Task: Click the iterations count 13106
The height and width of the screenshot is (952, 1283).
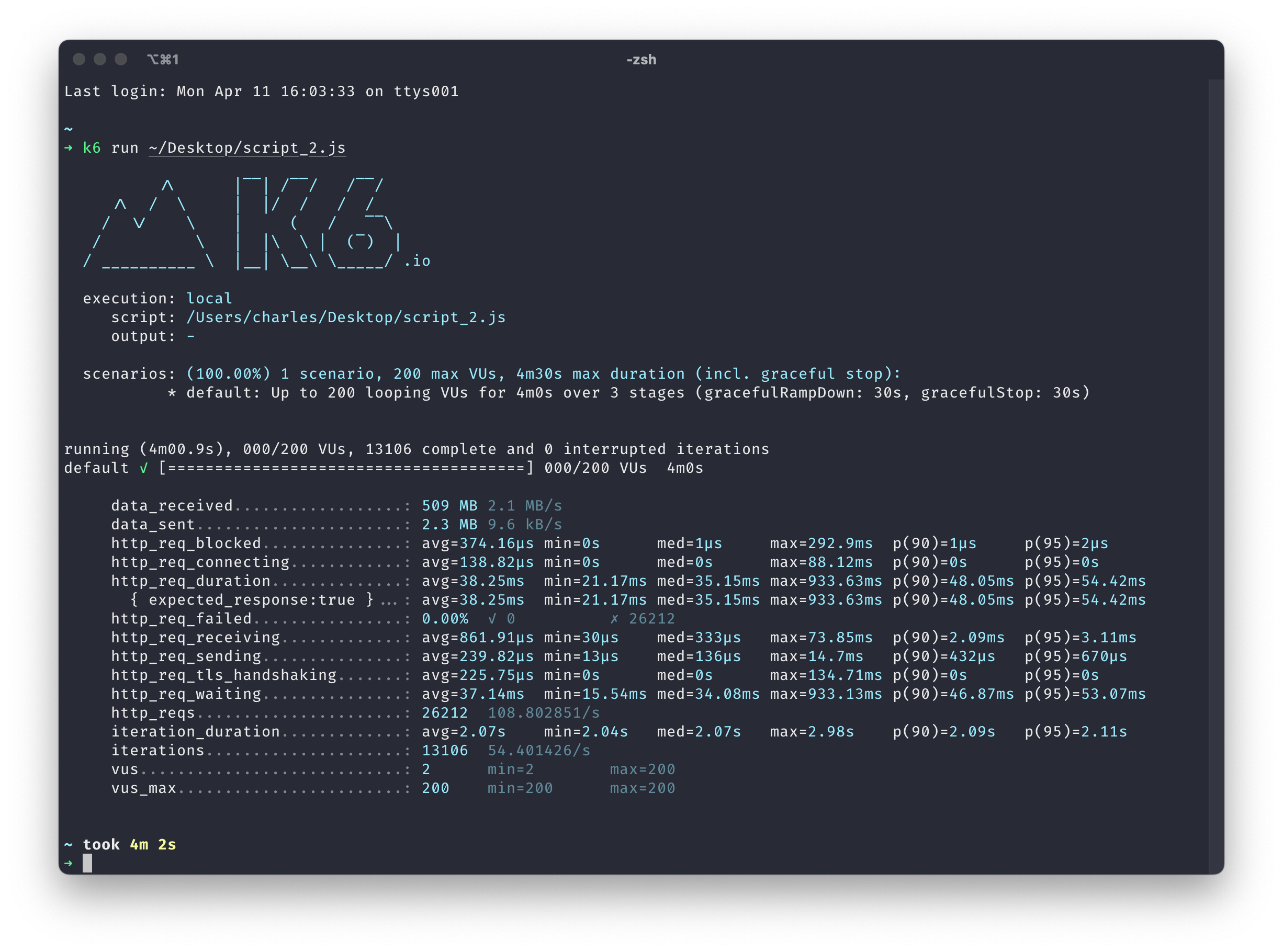Action: point(445,750)
